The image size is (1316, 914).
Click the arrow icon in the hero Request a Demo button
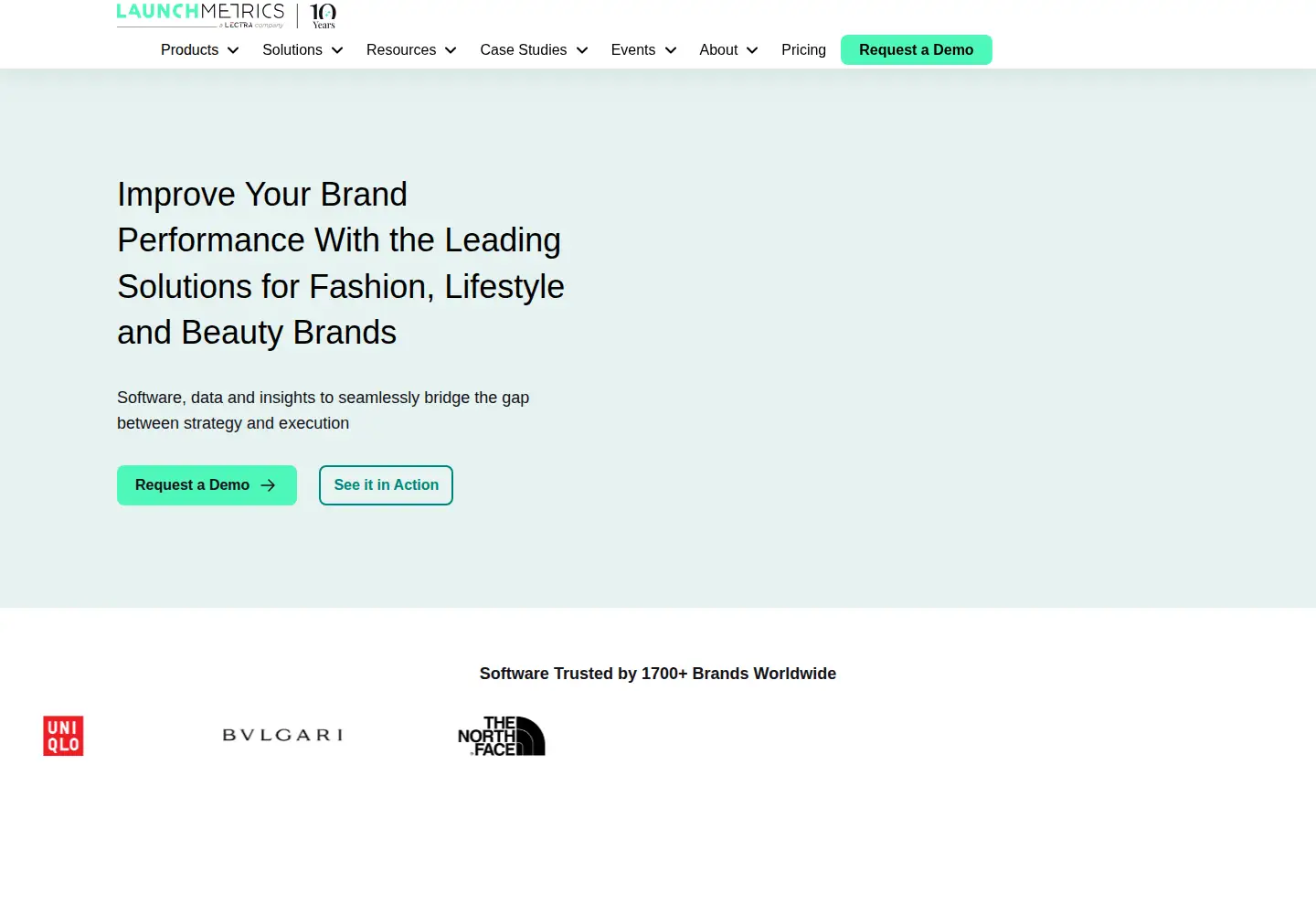tap(268, 485)
